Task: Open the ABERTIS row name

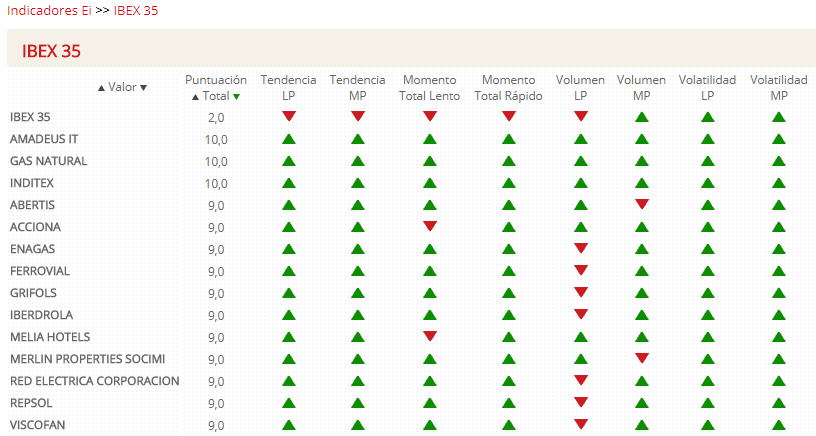Action: point(32,205)
